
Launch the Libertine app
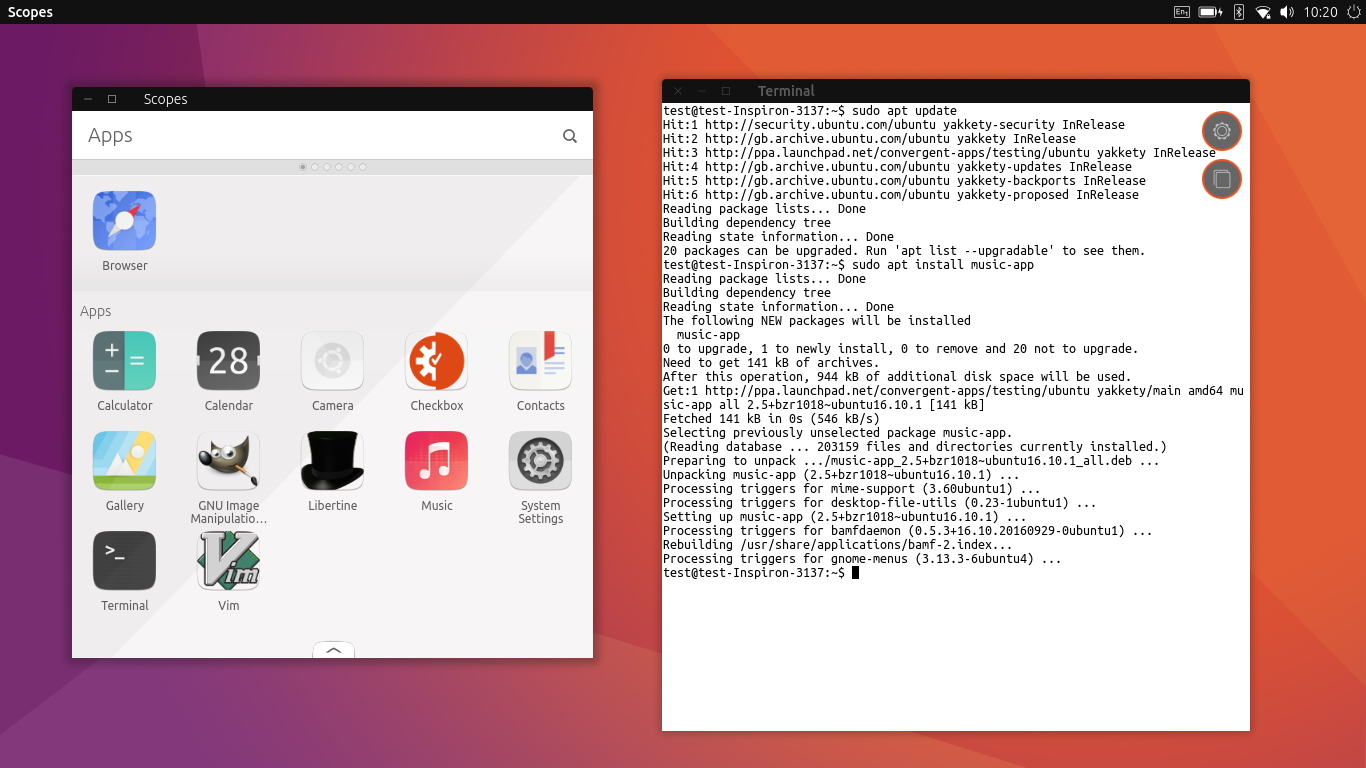[332, 461]
